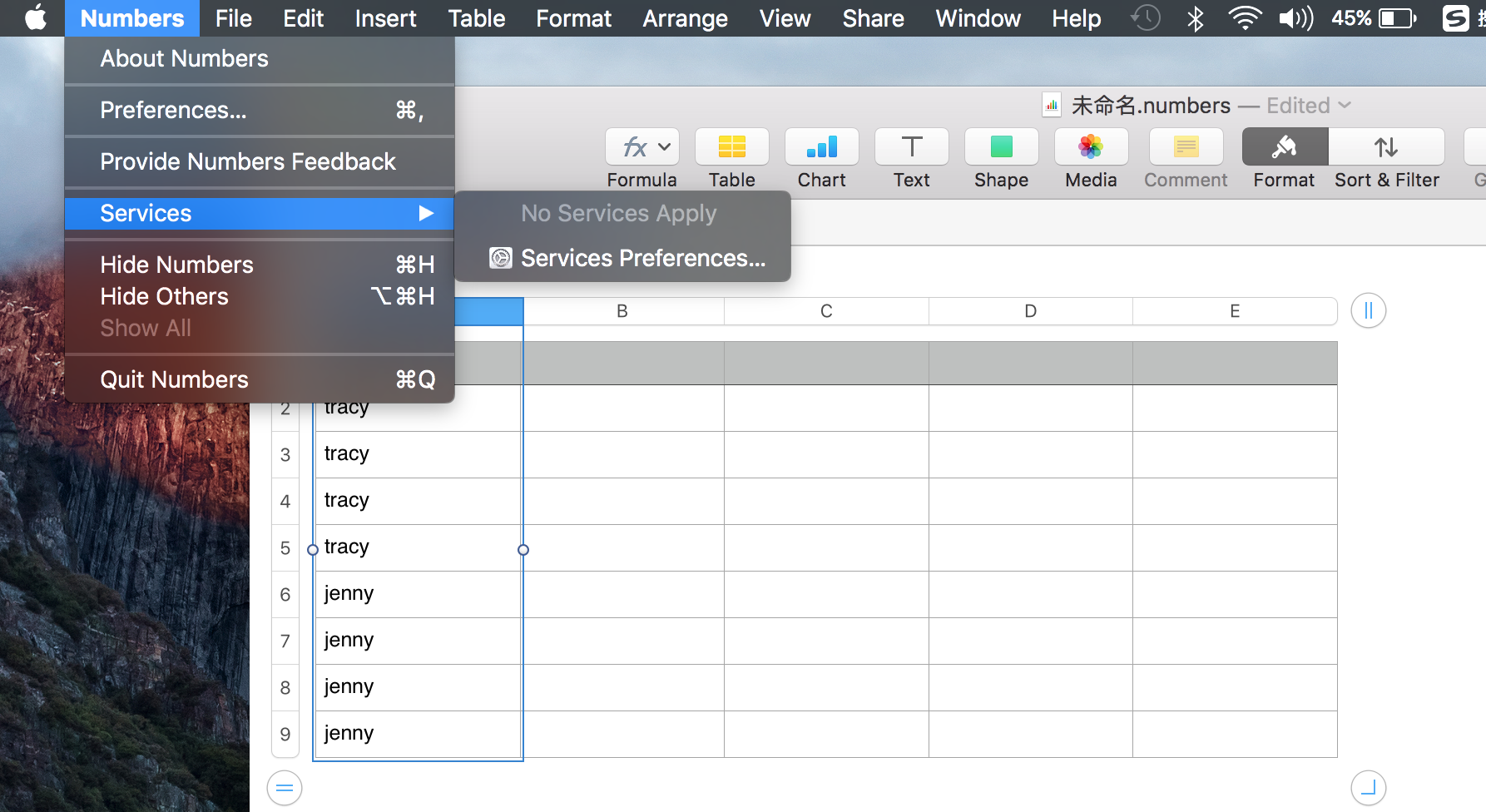Select column D header
The height and width of the screenshot is (812, 1486).
tap(1031, 311)
